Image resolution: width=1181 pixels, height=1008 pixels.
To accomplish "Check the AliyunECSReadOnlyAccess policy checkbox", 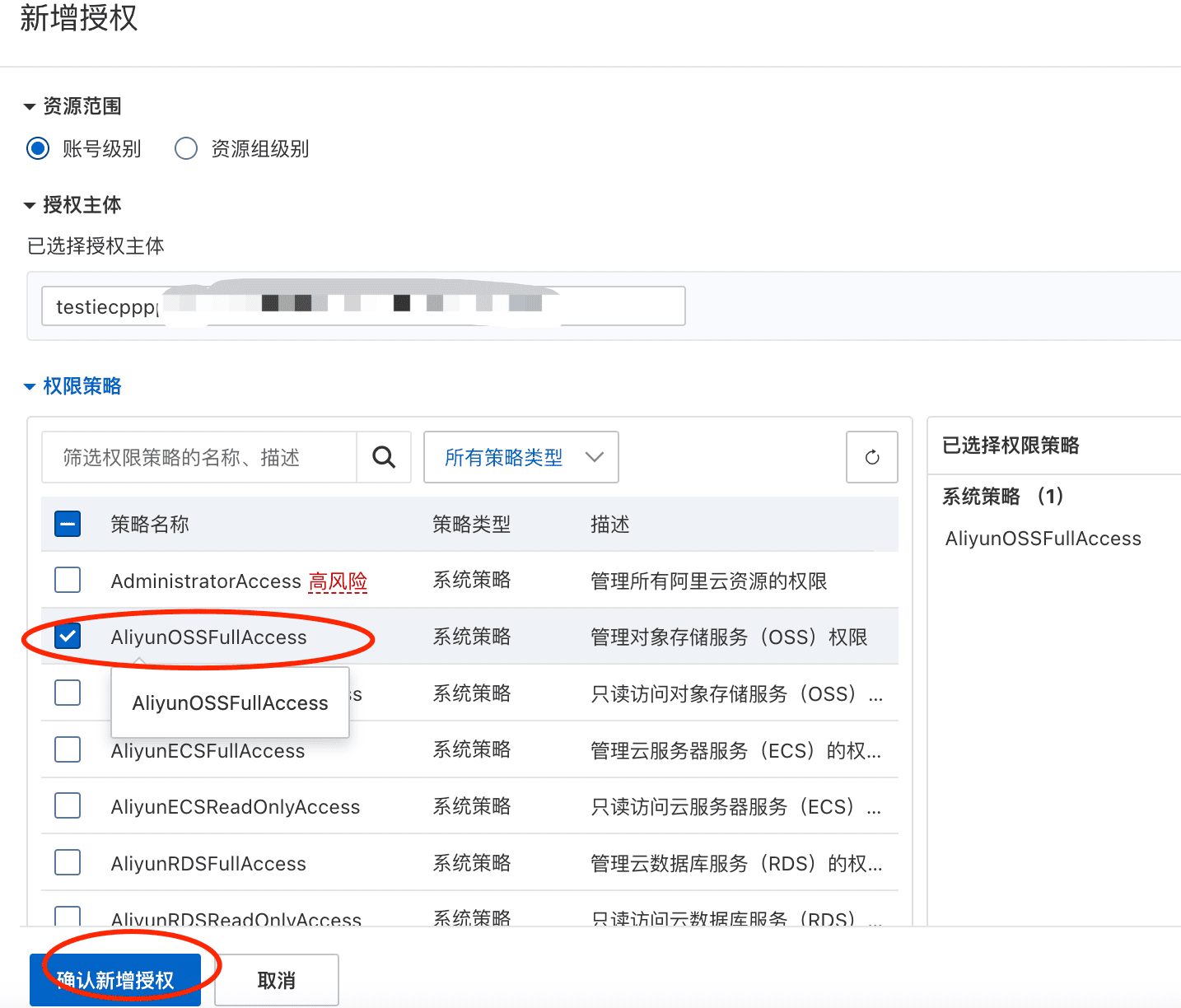I will click(x=68, y=805).
